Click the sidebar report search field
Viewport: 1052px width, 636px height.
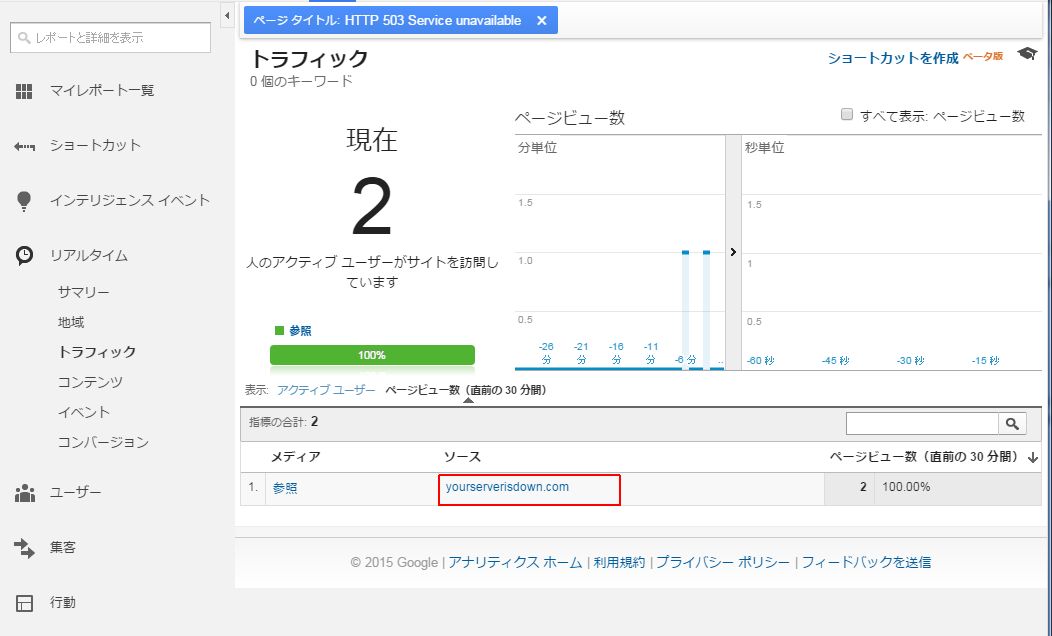111,38
